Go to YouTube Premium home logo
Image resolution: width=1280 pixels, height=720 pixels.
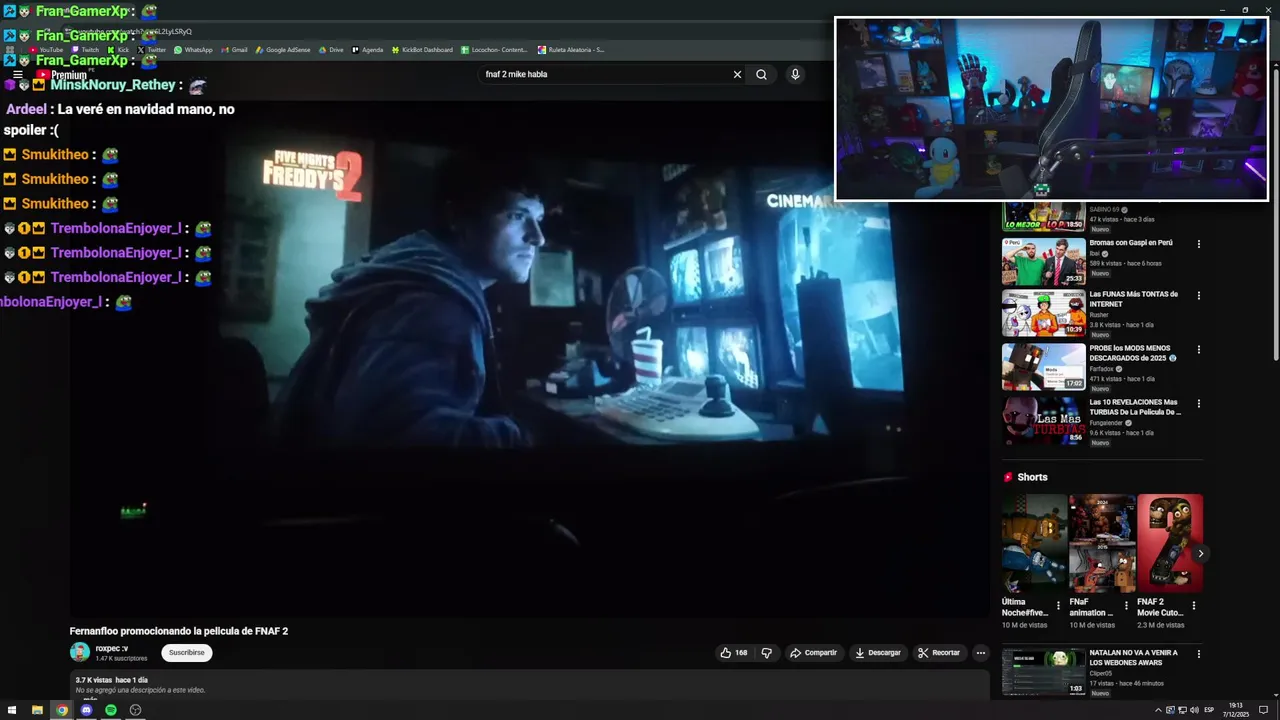click(62, 75)
